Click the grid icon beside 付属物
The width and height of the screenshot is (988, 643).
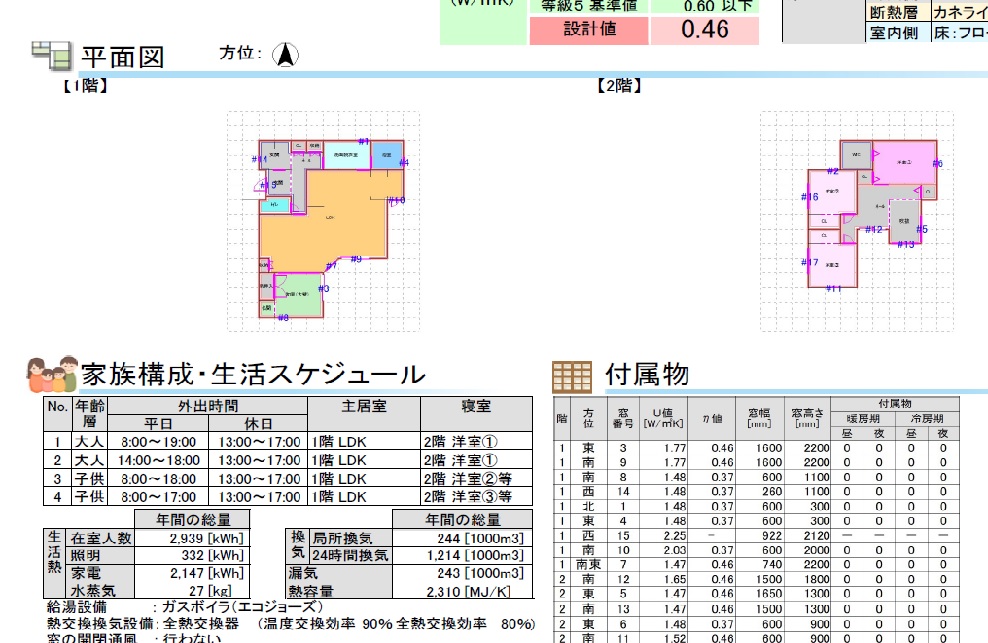click(572, 376)
